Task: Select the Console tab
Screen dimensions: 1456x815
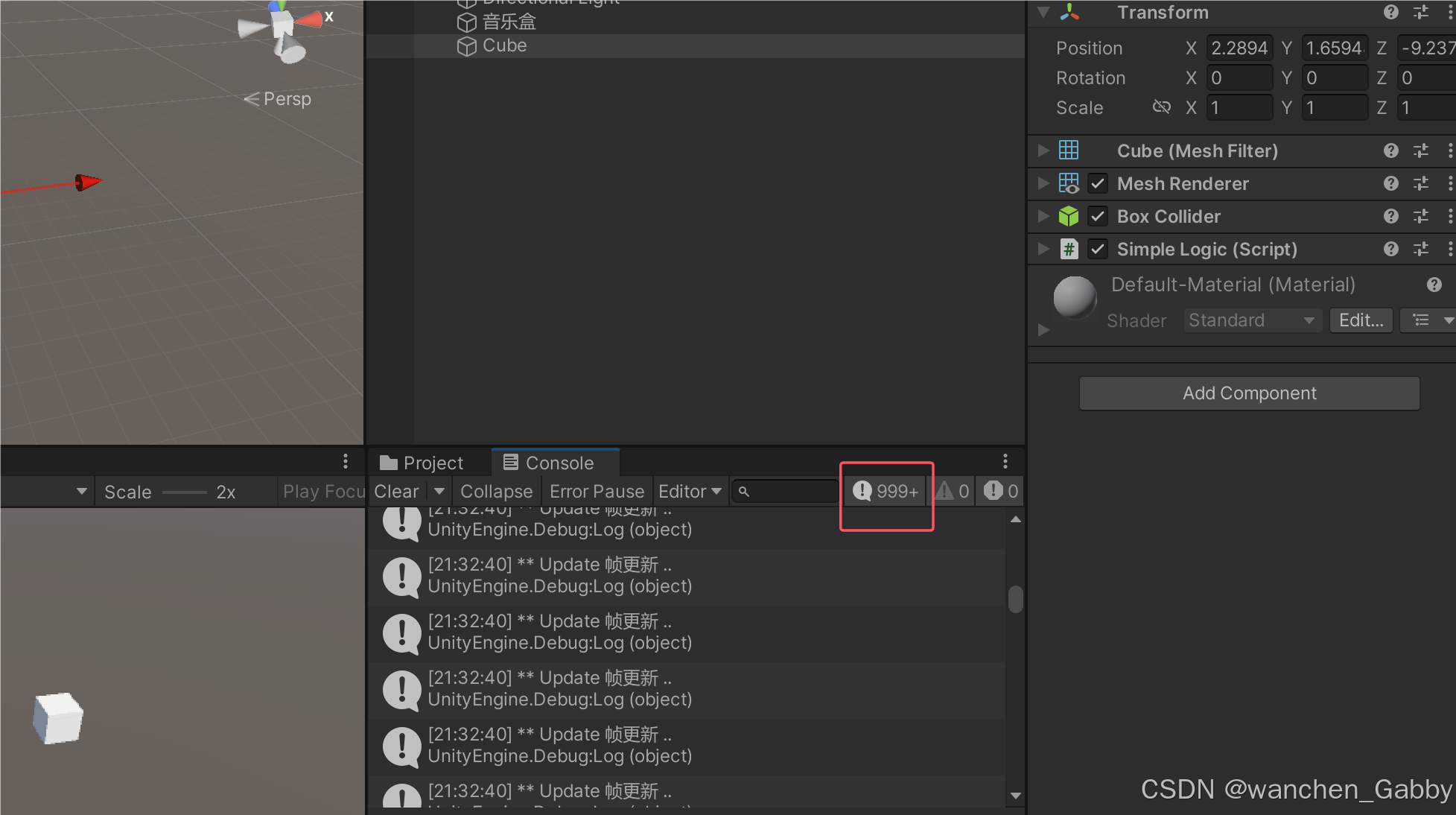Action: pyautogui.click(x=550, y=463)
